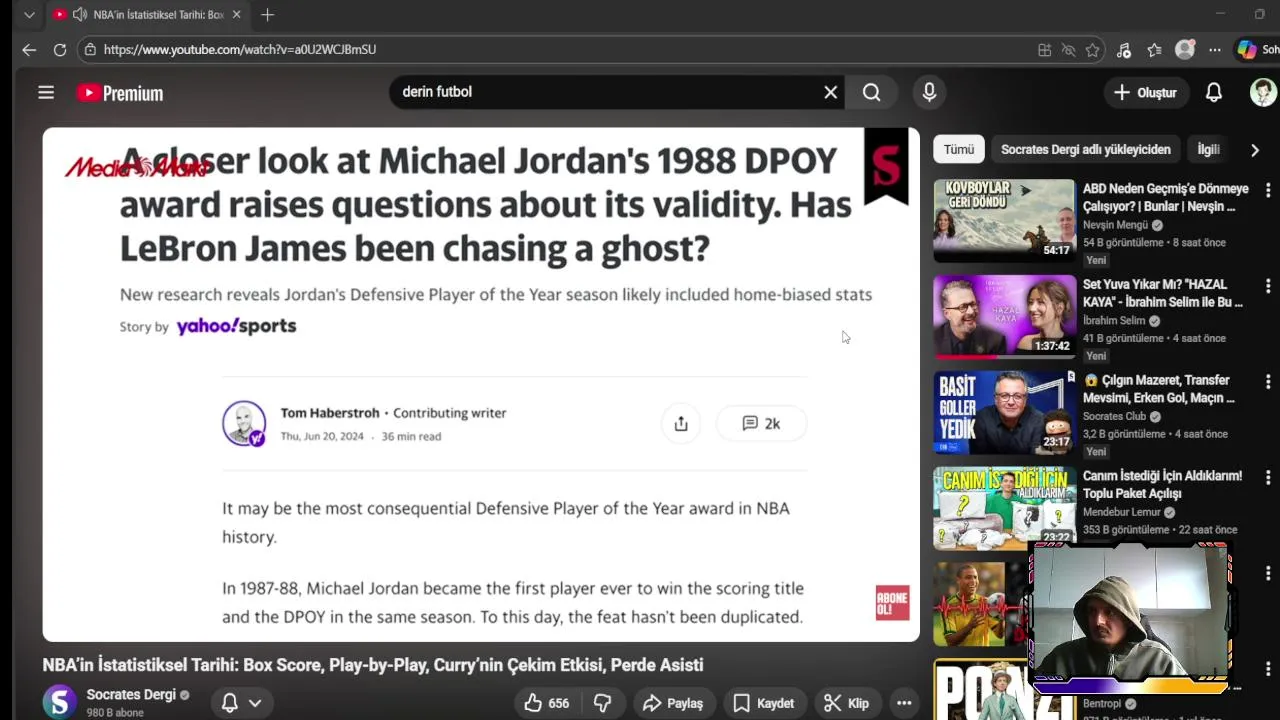Click the Mendebur Lemur channel name
This screenshot has height=720, width=1280.
point(1121,512)
